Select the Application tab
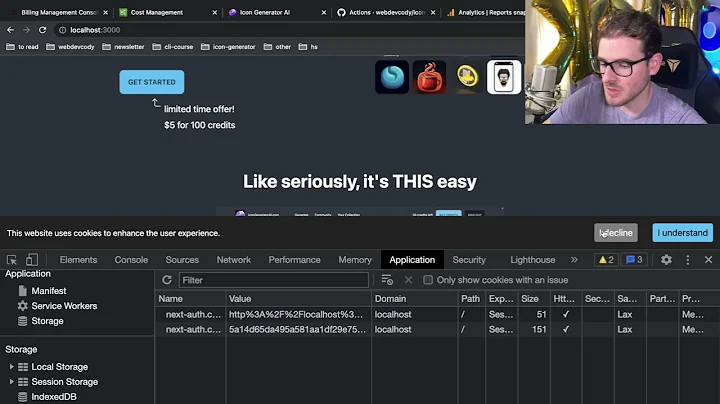The height and width of the screenshot is (404, 720). tap(412, 260)
